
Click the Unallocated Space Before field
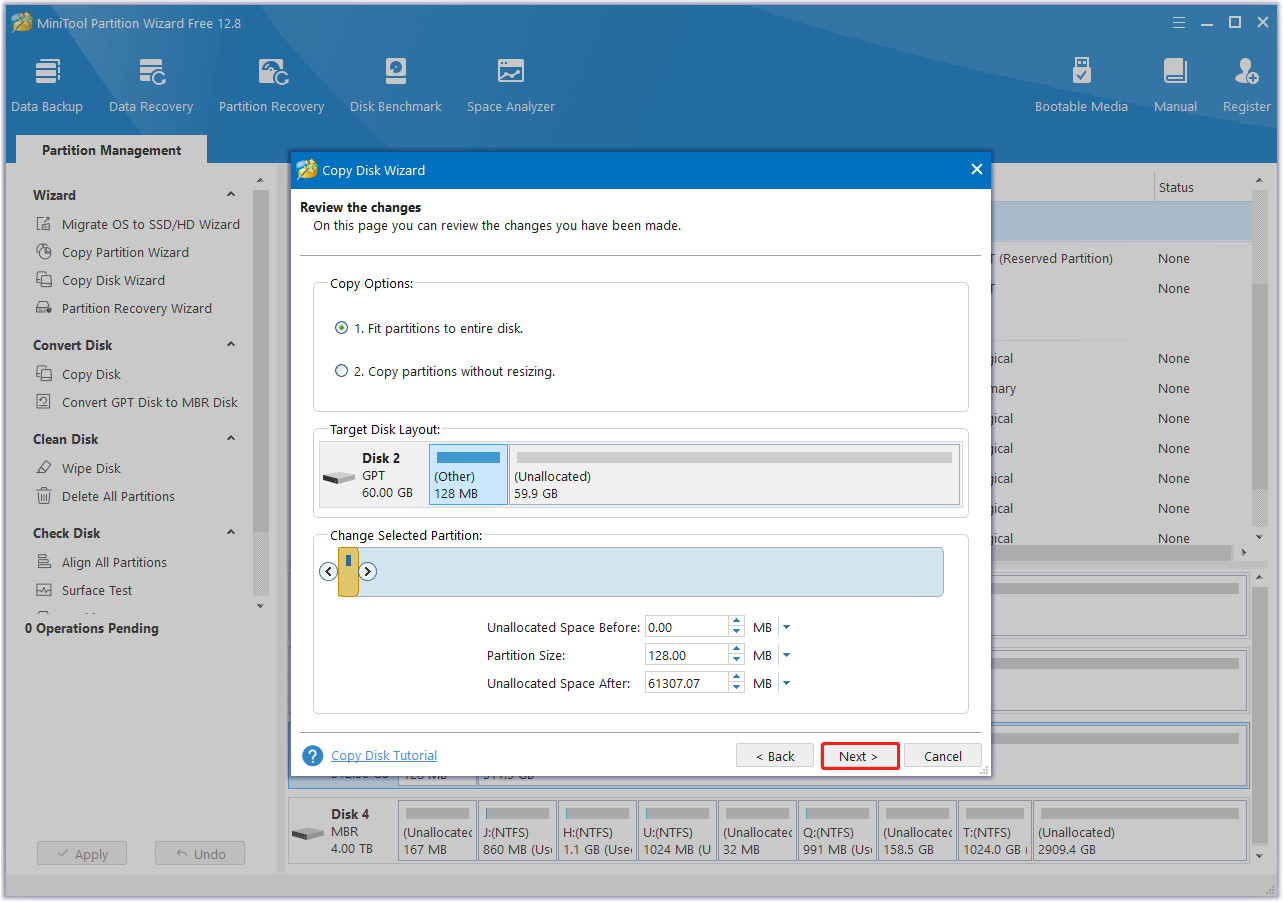click(687, 627)
